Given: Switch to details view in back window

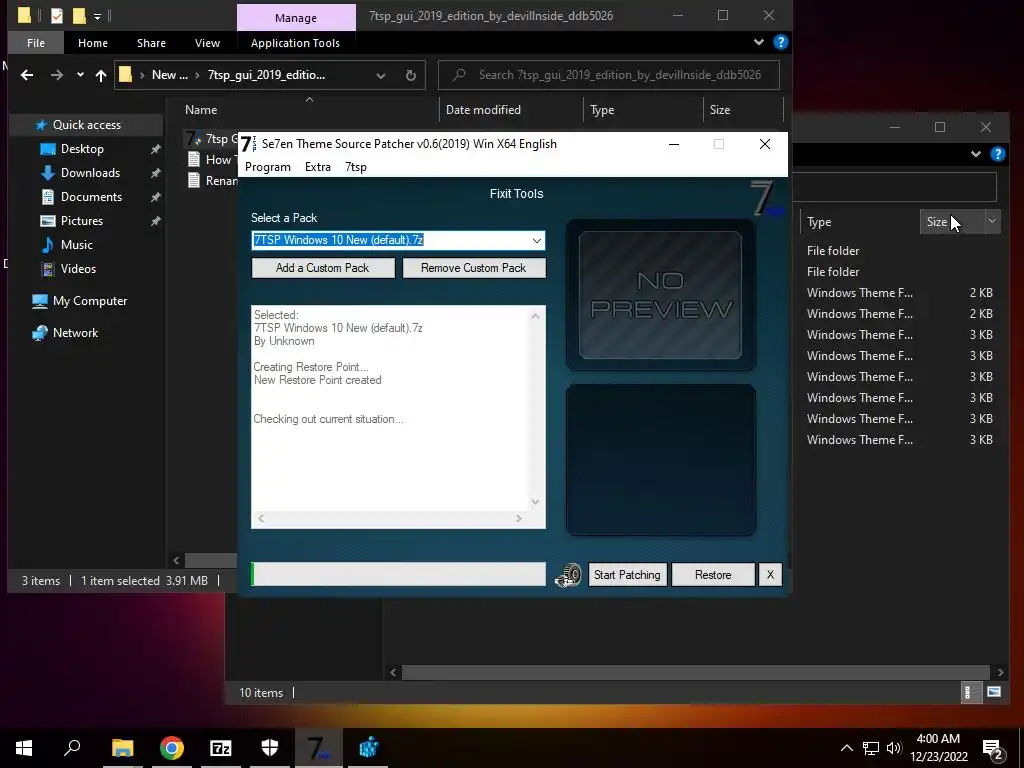Looking at the screenshot, I should 970,692.
